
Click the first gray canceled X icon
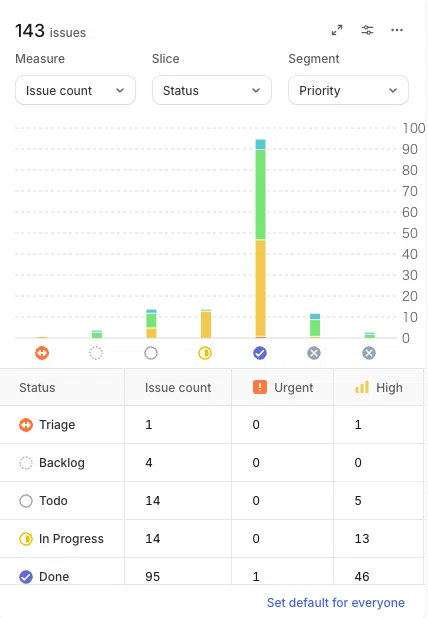(314, 353)
